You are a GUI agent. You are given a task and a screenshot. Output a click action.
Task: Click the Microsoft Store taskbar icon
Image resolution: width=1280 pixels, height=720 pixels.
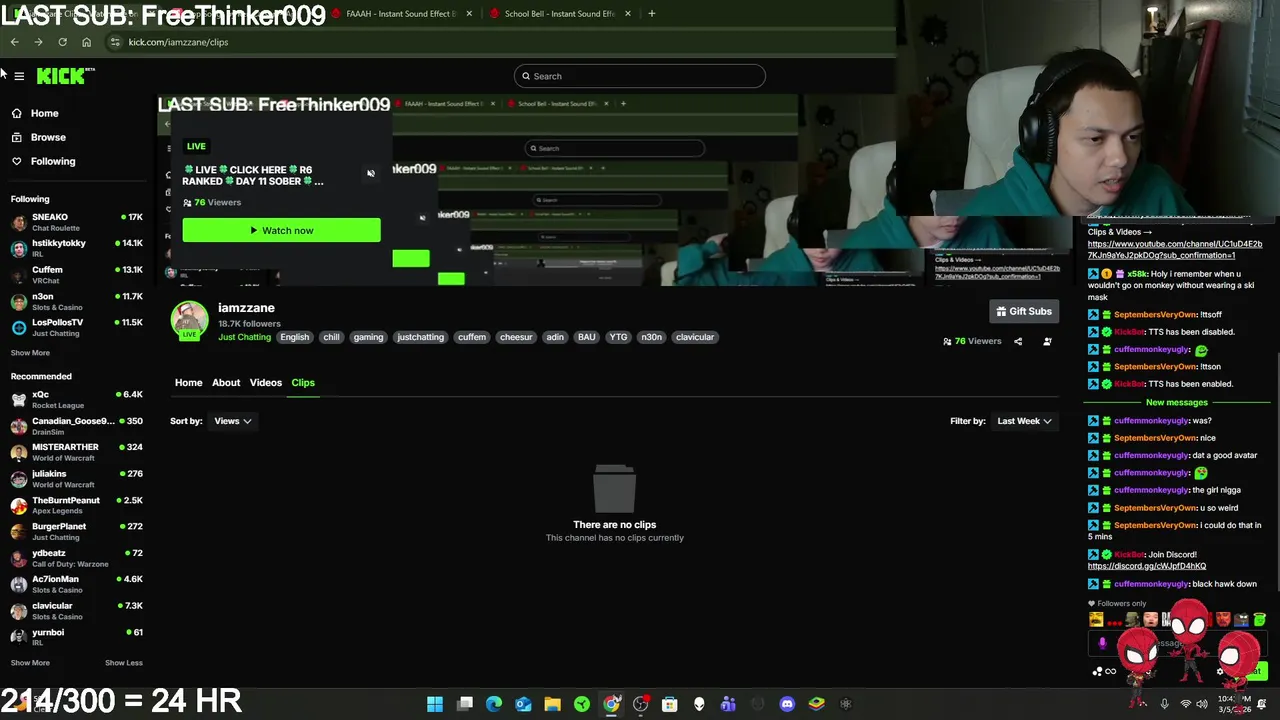click(x=670, y=704)
